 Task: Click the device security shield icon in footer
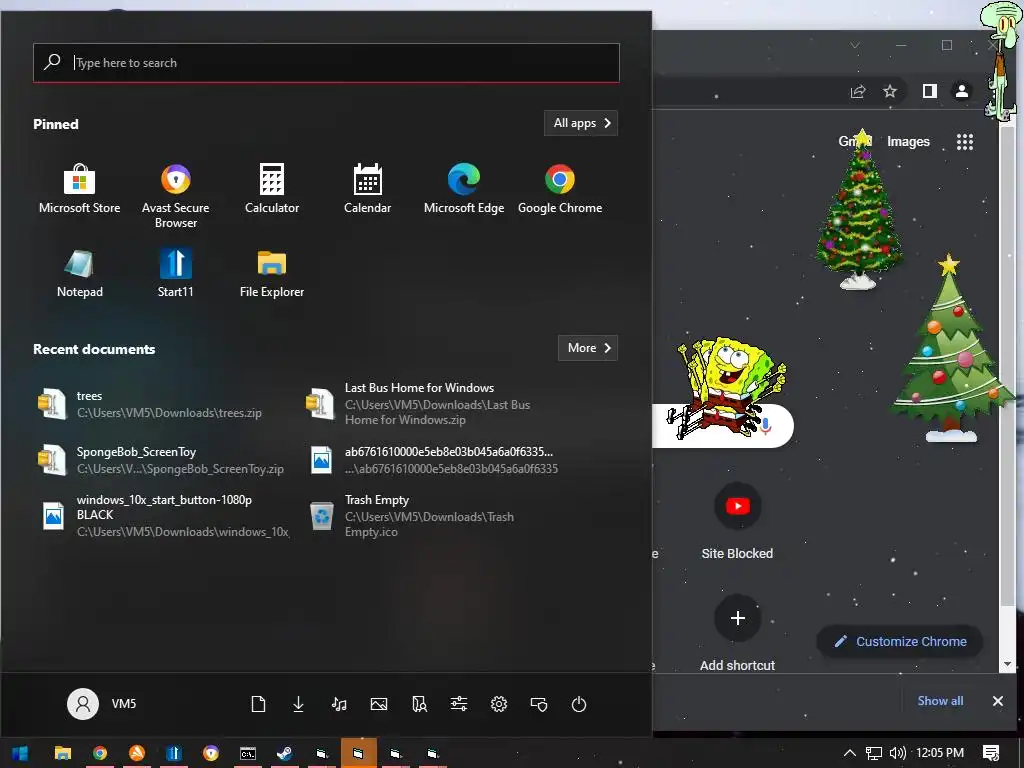pos(539,703)
